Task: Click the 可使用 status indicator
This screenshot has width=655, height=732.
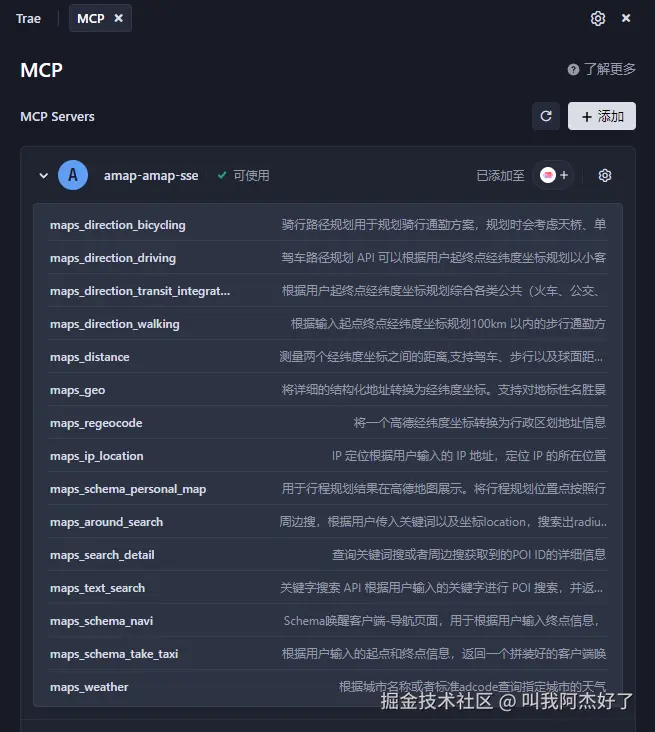Action: [x=243, y=176]
